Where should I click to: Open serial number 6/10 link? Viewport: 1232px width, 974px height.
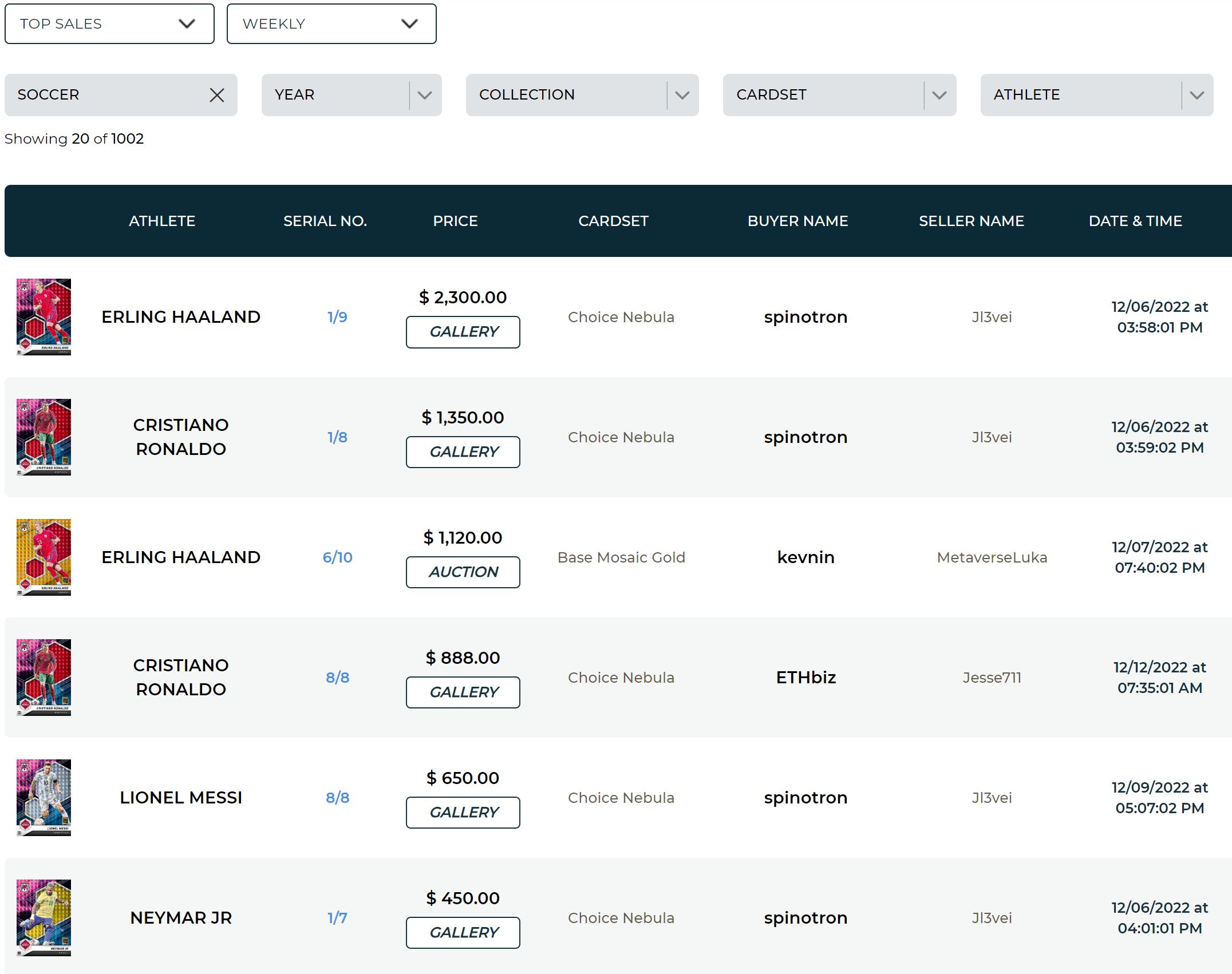[337, 557]
